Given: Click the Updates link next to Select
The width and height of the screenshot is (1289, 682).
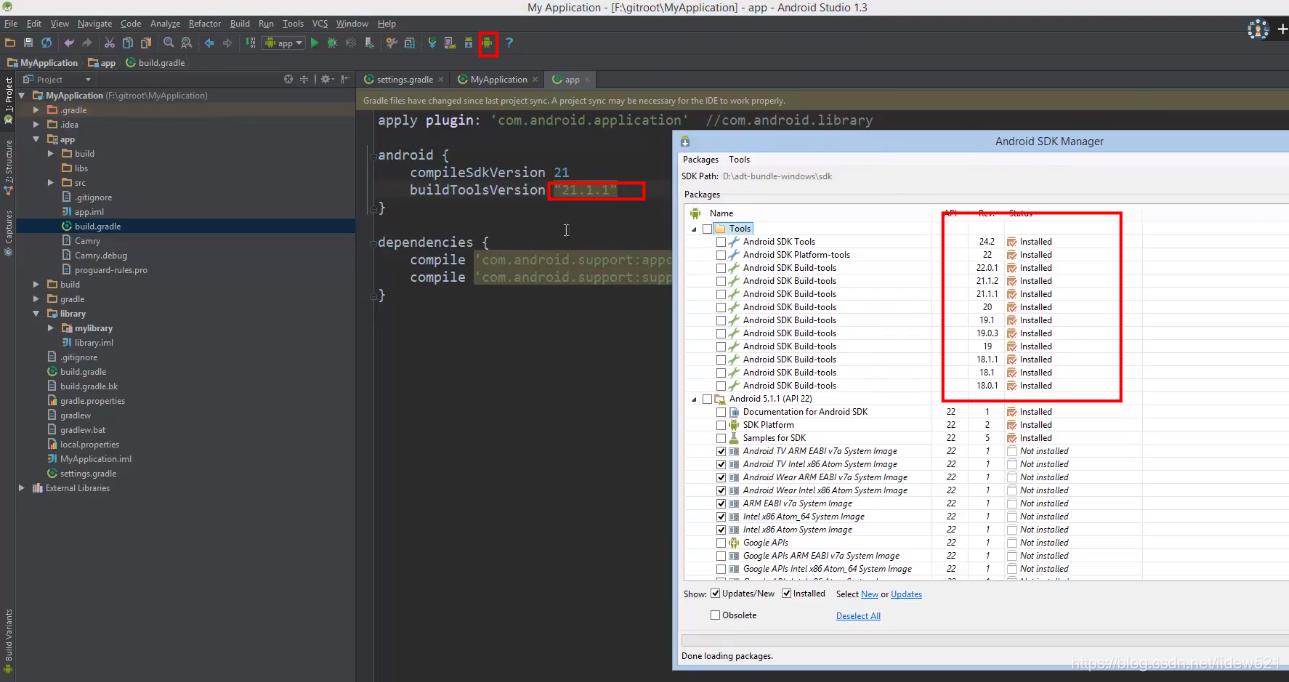Looking at the screenshot, I should pos(904,594).
